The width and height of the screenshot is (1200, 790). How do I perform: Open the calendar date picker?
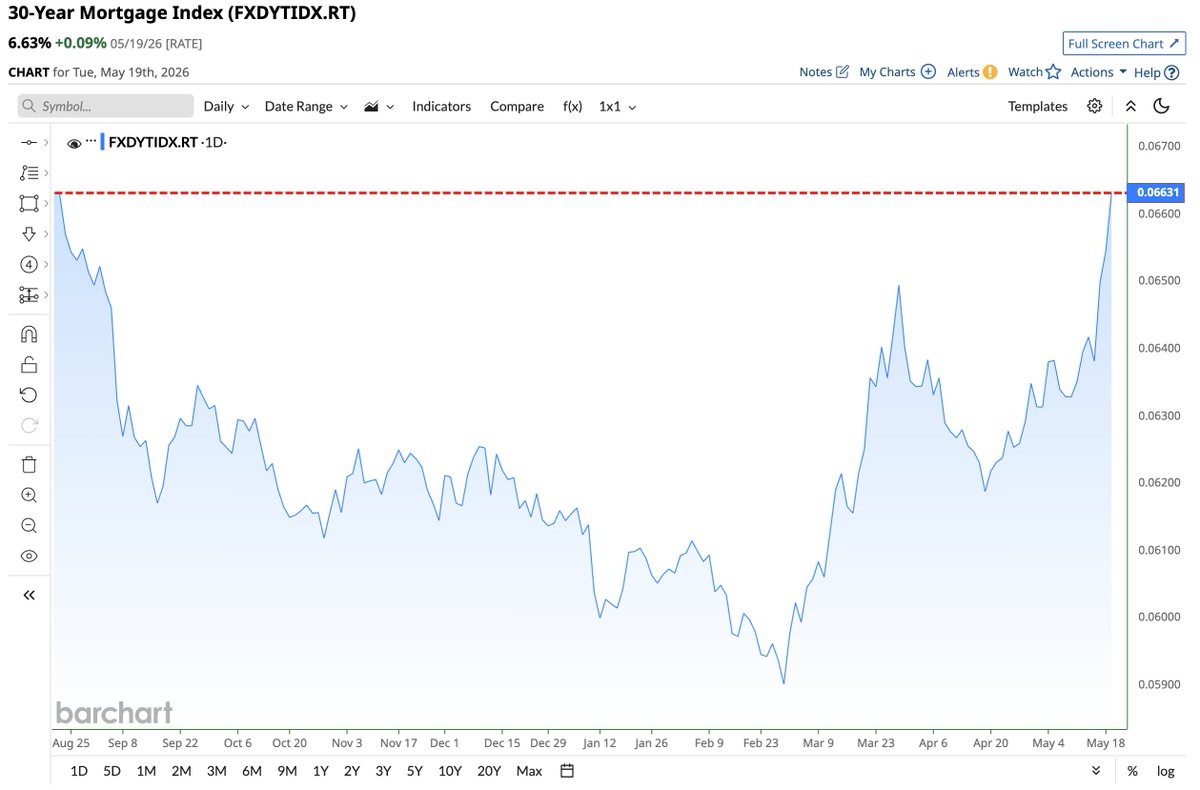[x=567, y=771]
